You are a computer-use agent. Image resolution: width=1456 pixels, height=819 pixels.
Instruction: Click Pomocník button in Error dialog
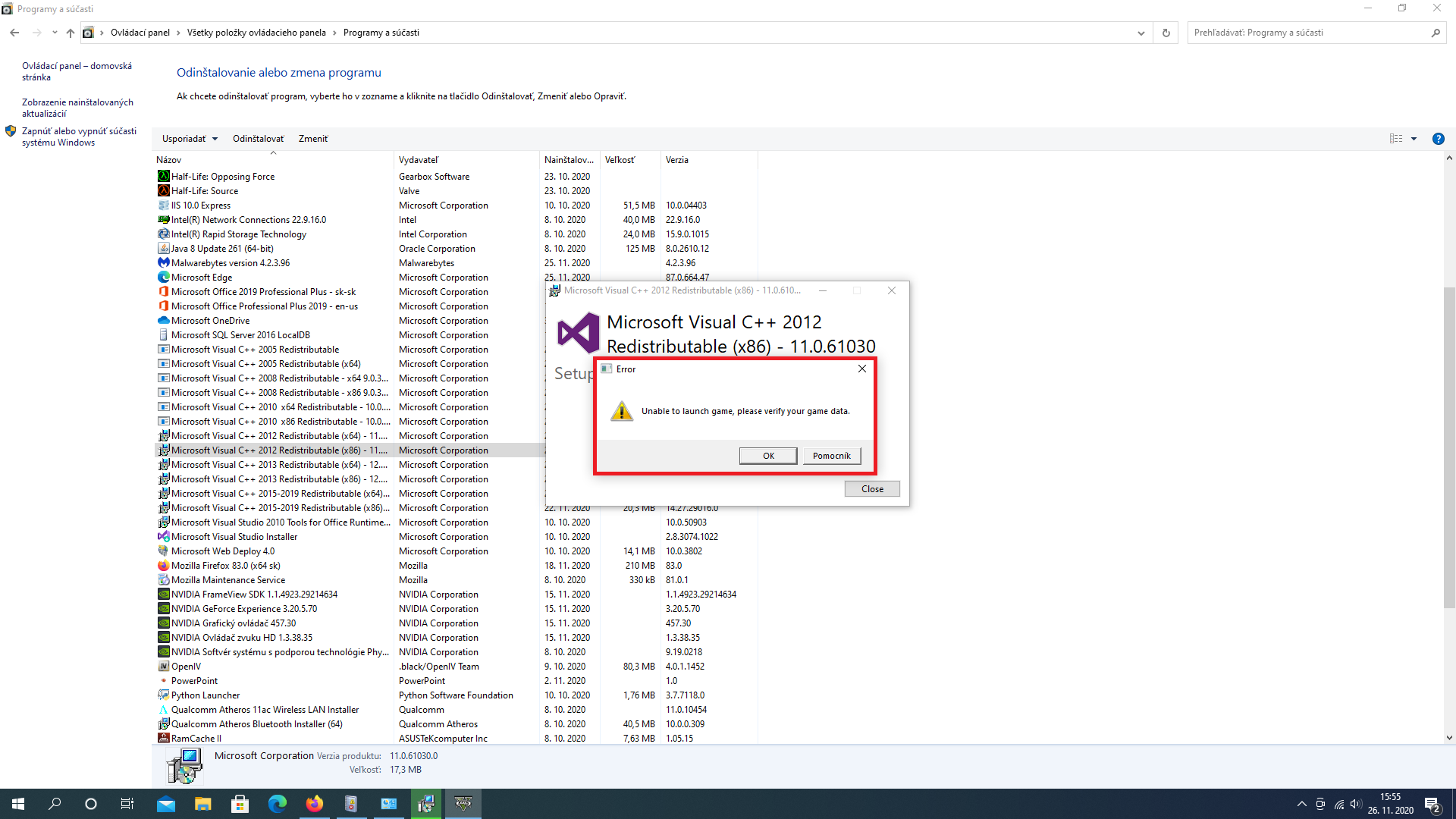(x=832, y=456)
